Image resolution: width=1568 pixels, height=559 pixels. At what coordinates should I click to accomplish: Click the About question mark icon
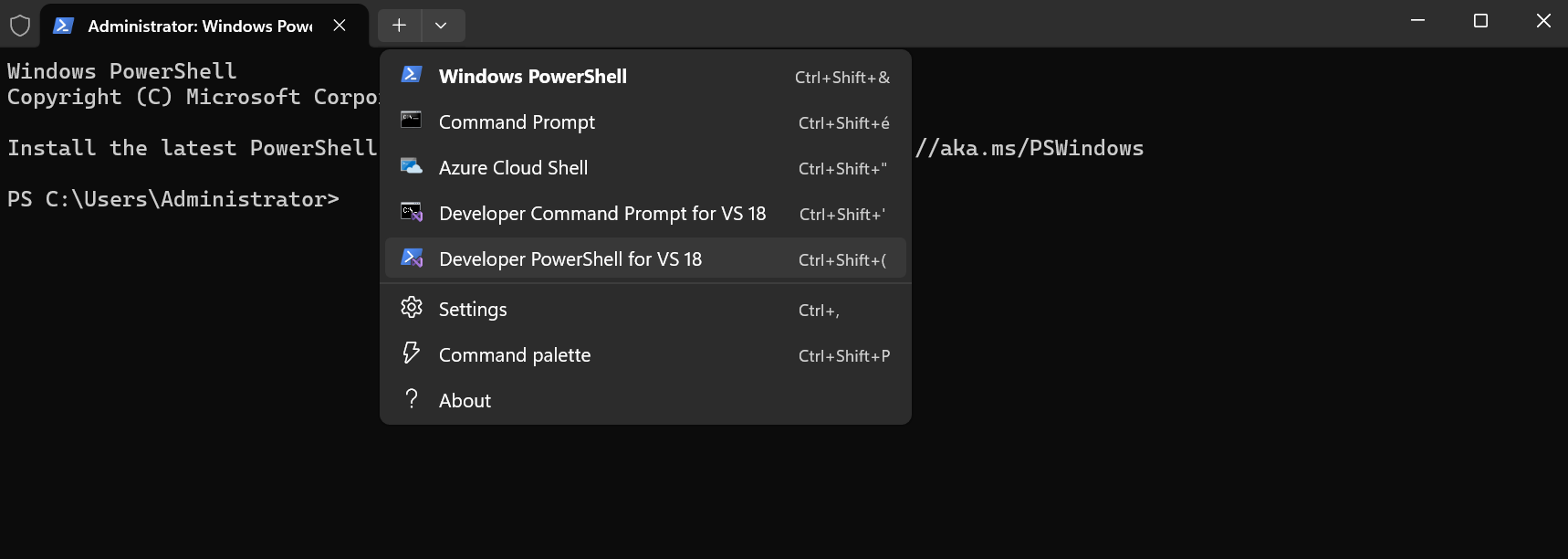[x=412, y=399]
